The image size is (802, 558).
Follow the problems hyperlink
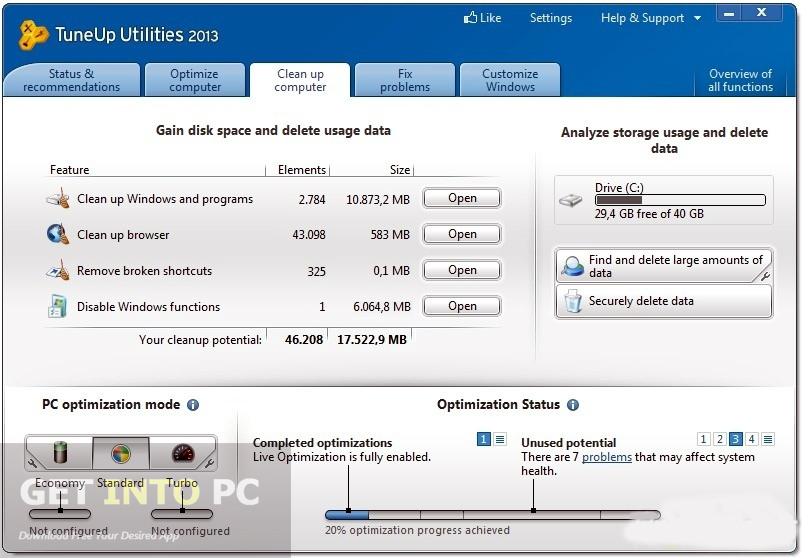pyautogui.click(x=607, y=457)
